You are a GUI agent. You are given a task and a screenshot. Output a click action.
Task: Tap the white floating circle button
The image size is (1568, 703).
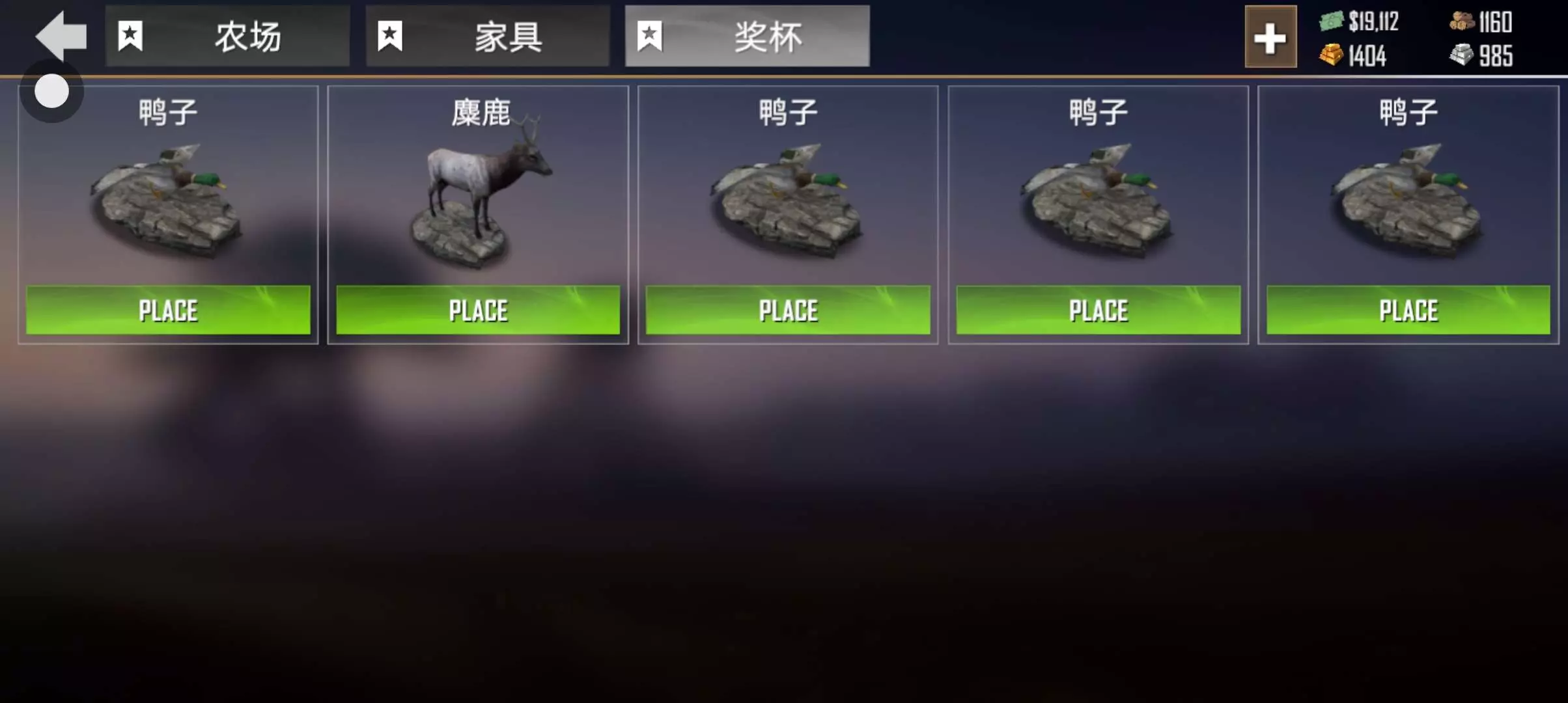pos(51,90)
